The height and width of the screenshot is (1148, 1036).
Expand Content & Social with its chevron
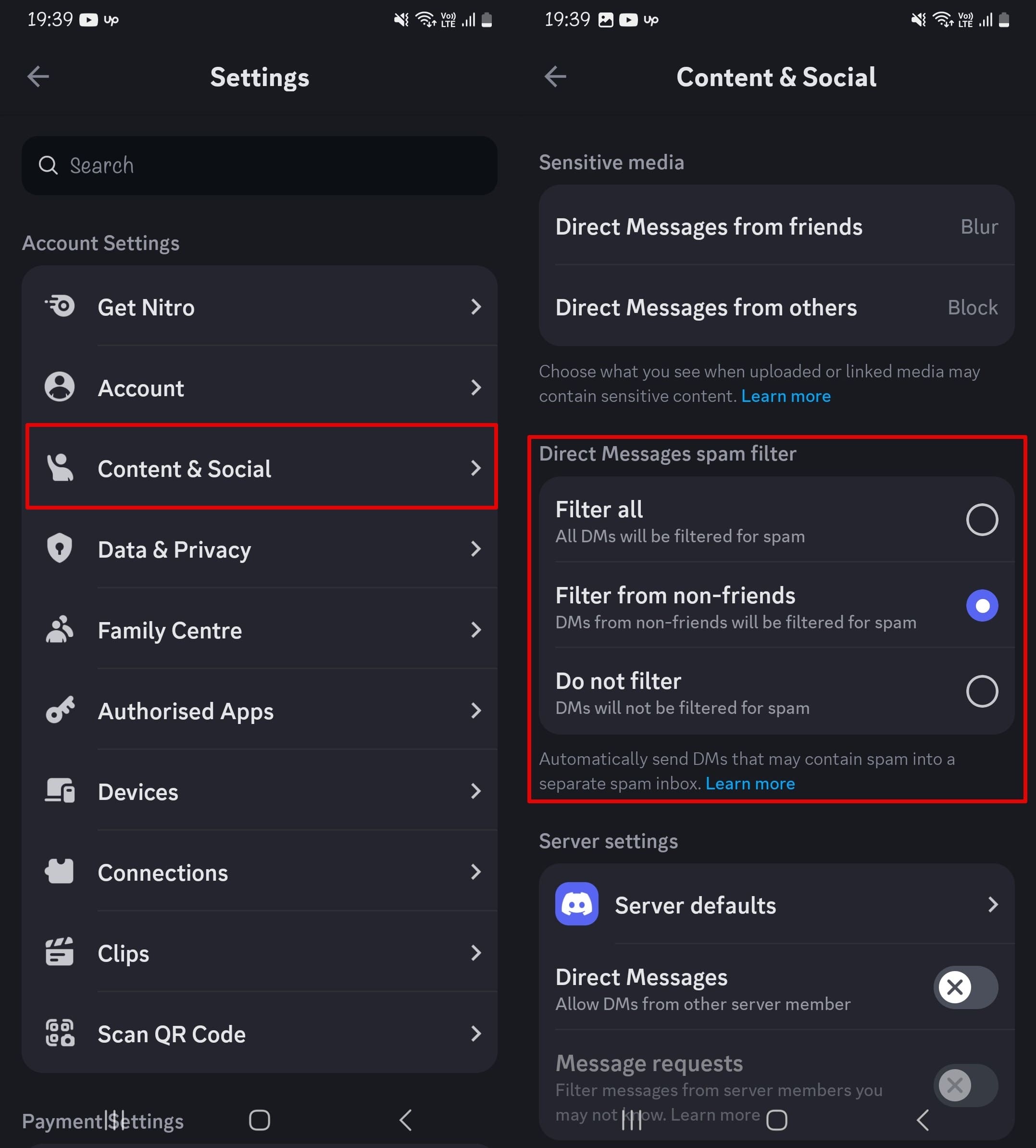[x=476, y=468]
